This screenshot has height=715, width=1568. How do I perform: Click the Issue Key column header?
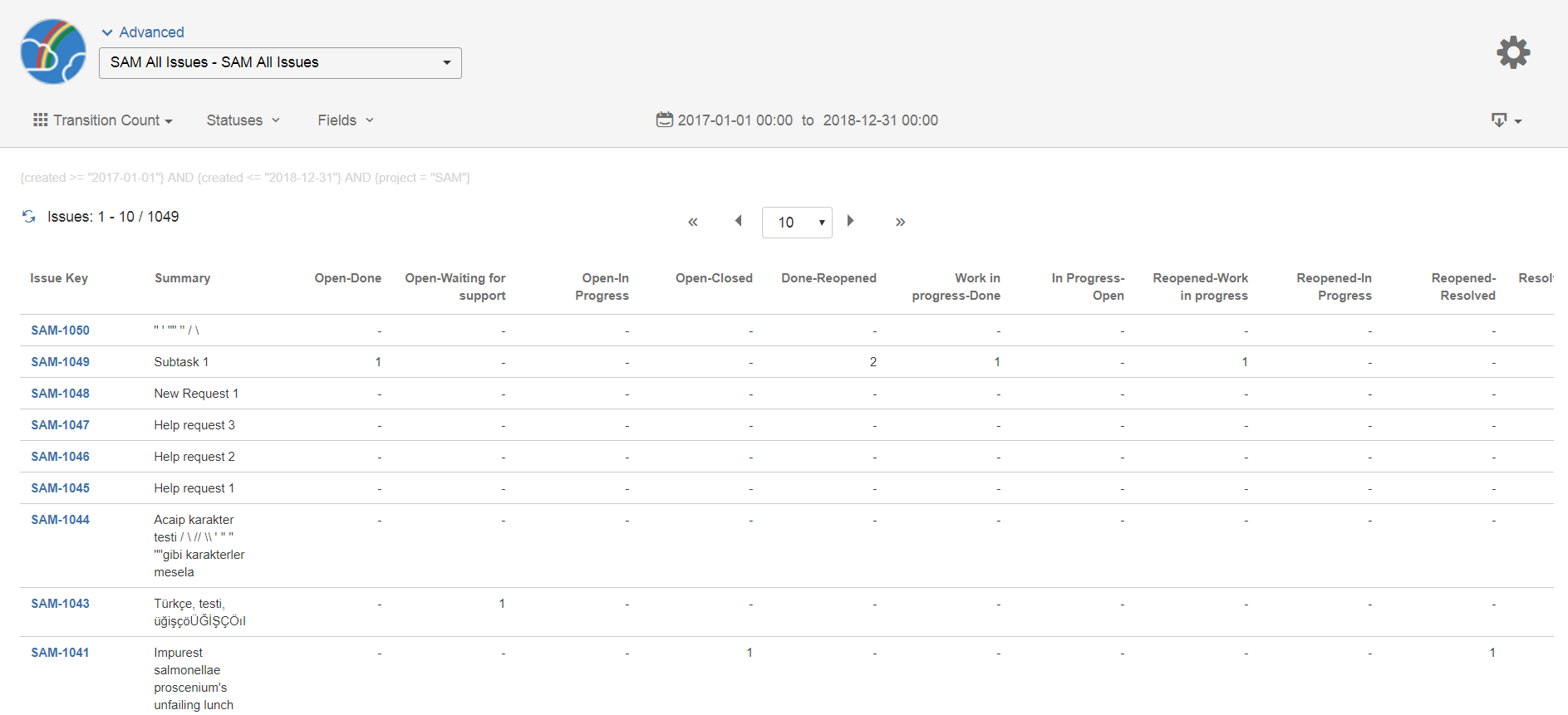(59, 278)
